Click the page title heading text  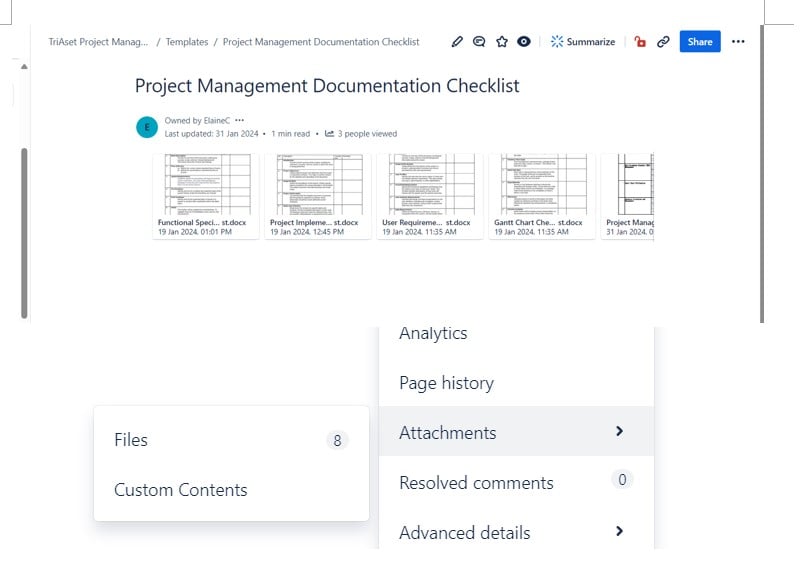coord(327,86)
